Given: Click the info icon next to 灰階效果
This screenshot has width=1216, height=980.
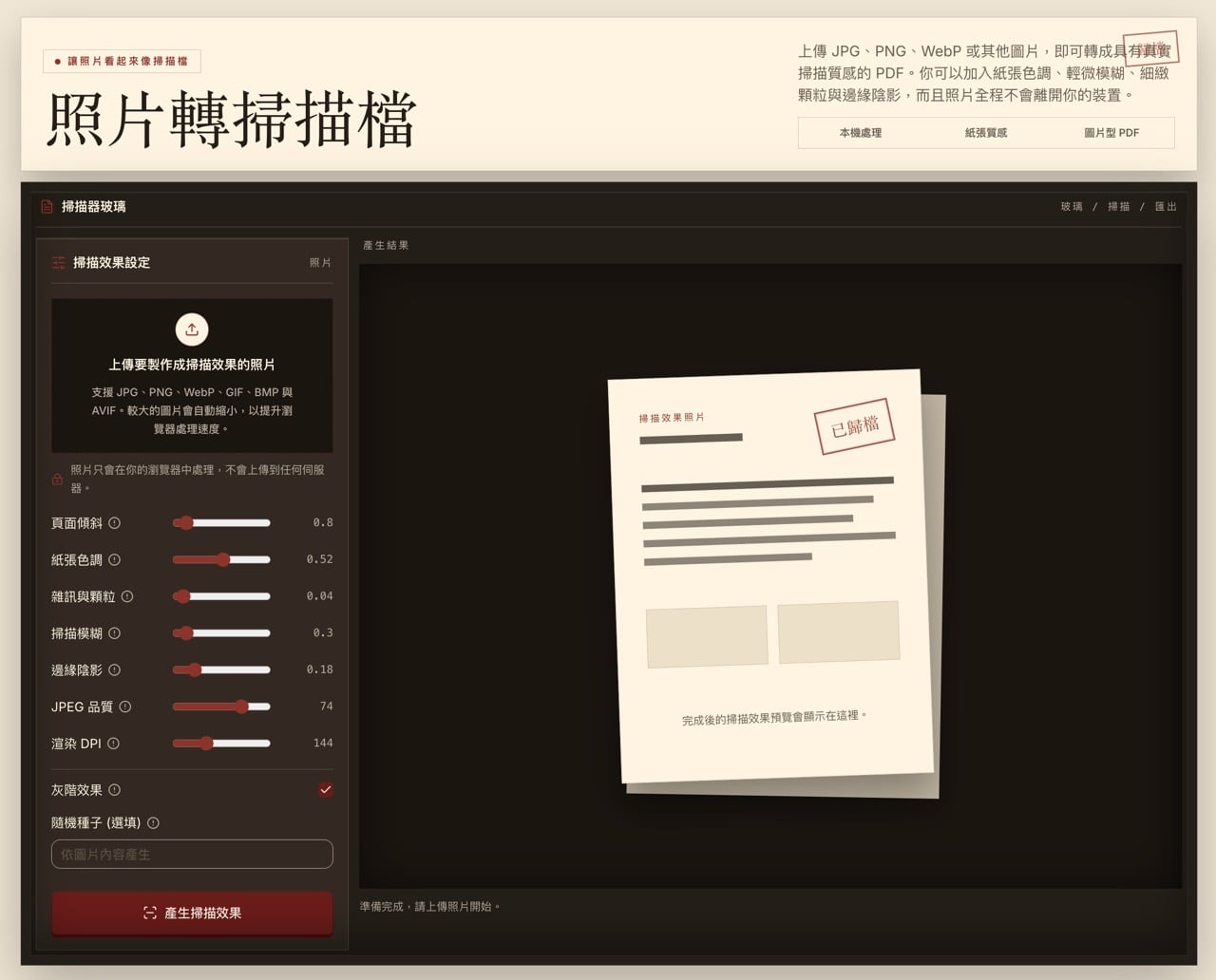Looking at the screenshot, I should point(114,790).
